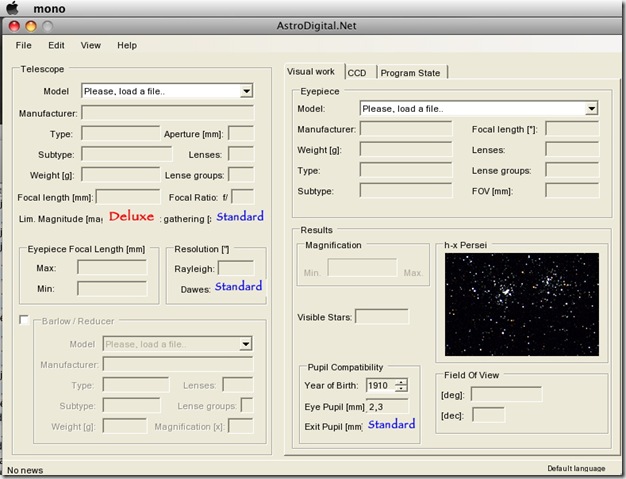Viewport: 626px width, 479px height.
Task: Click the Default language status text
Action: point(576,468)
